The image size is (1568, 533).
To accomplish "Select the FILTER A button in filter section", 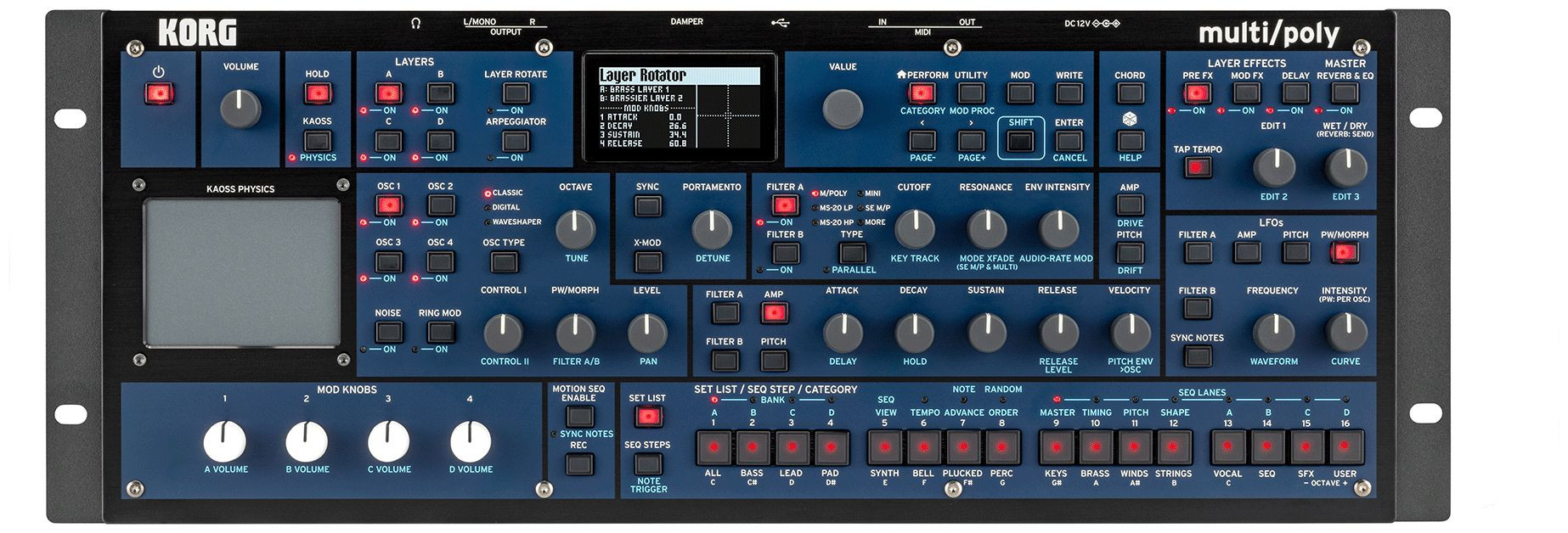I will (784, 205).
